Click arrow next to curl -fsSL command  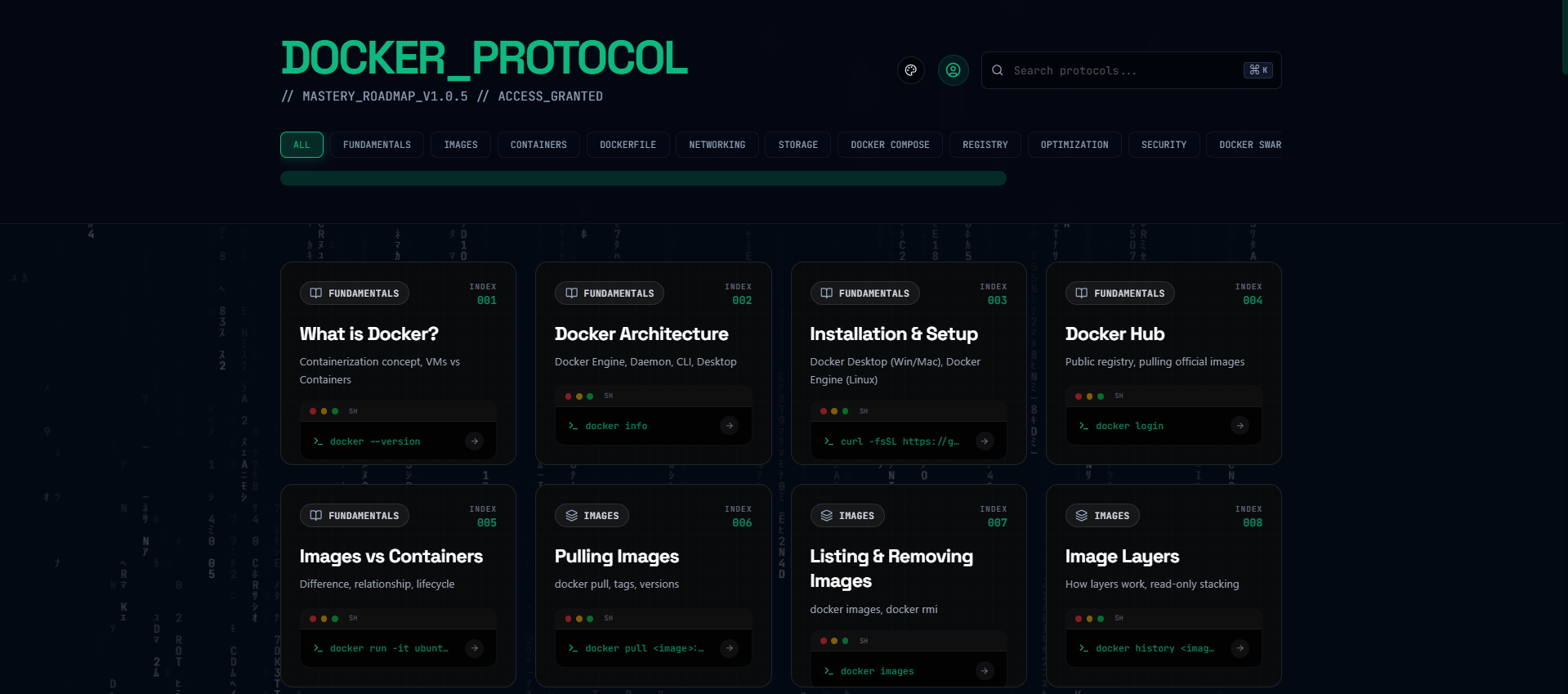pos(985,441)
